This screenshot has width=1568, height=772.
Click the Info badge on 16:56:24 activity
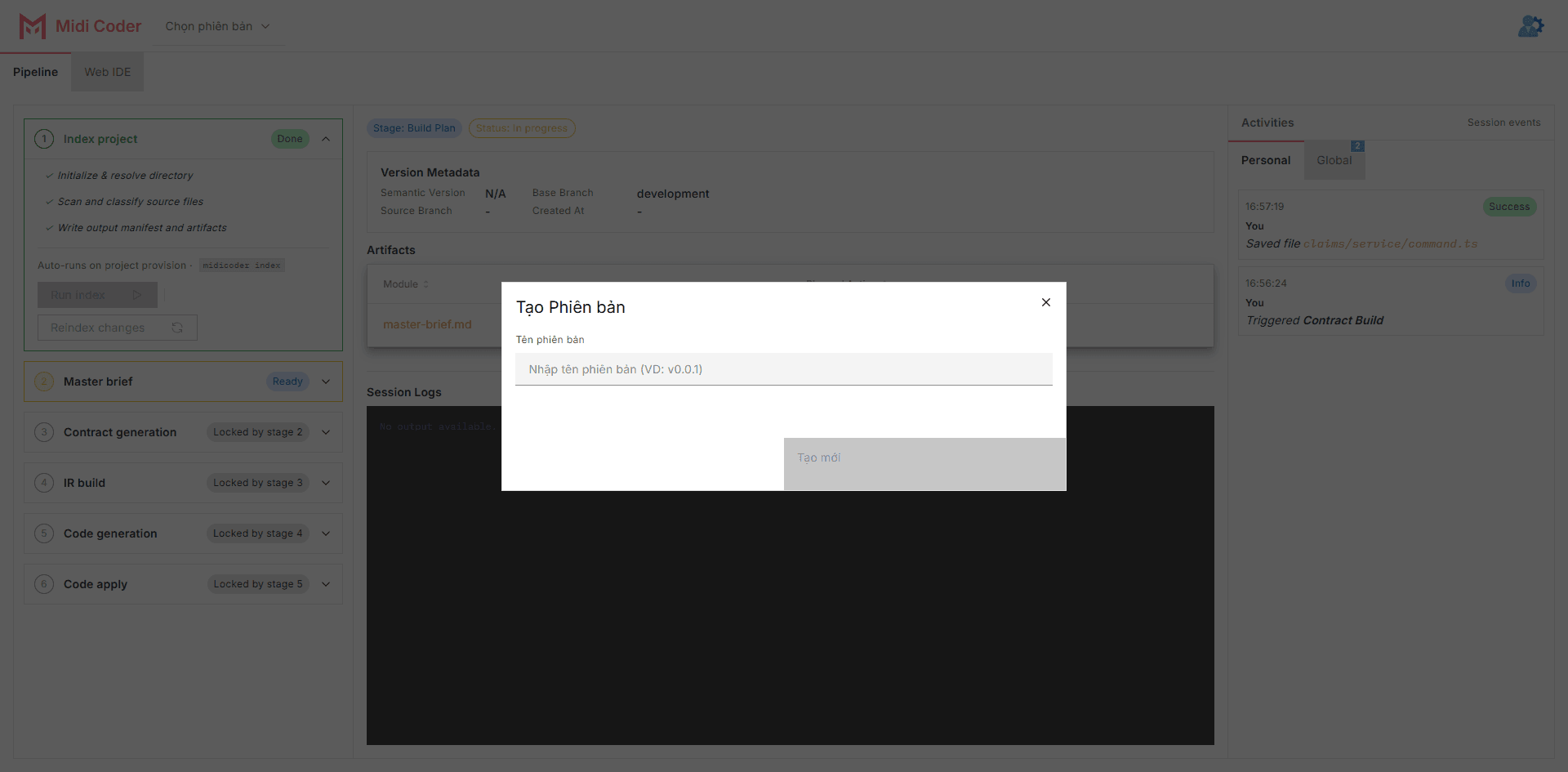pyautogui.click(x=1520, y=283)
